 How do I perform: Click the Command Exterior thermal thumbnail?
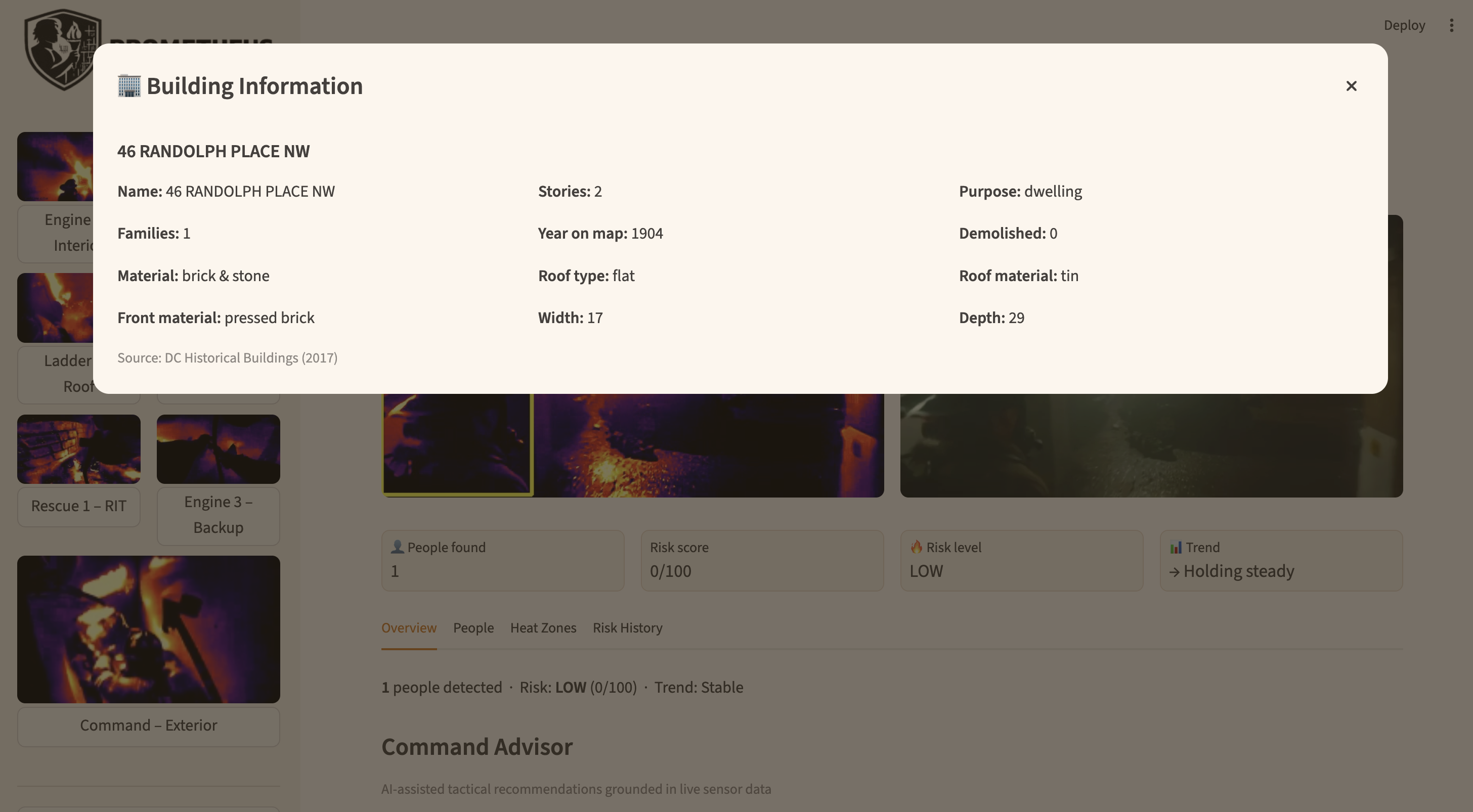coord(148,629)
